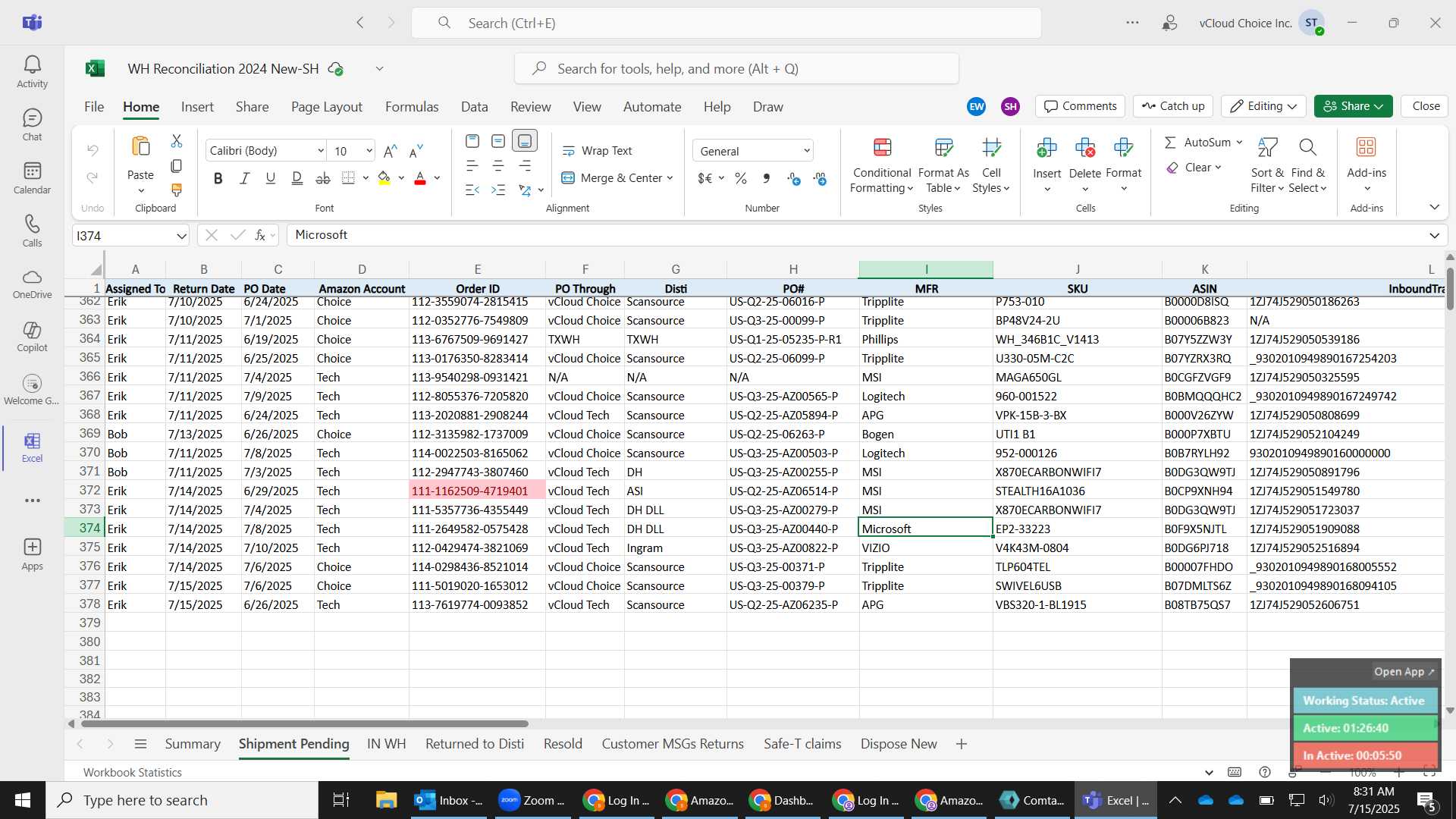Viewport: 1456px width, 819px height.
Task: Open the Formulas ribbon tab
Action: pyautogui.click(x=412, y=107)
